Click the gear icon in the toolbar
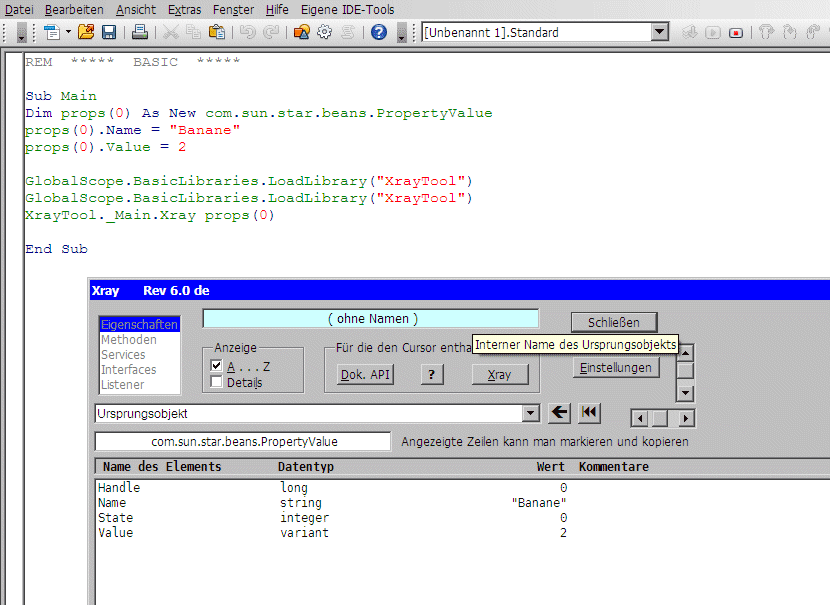This screenshot has width=830, height=605. 324,32
